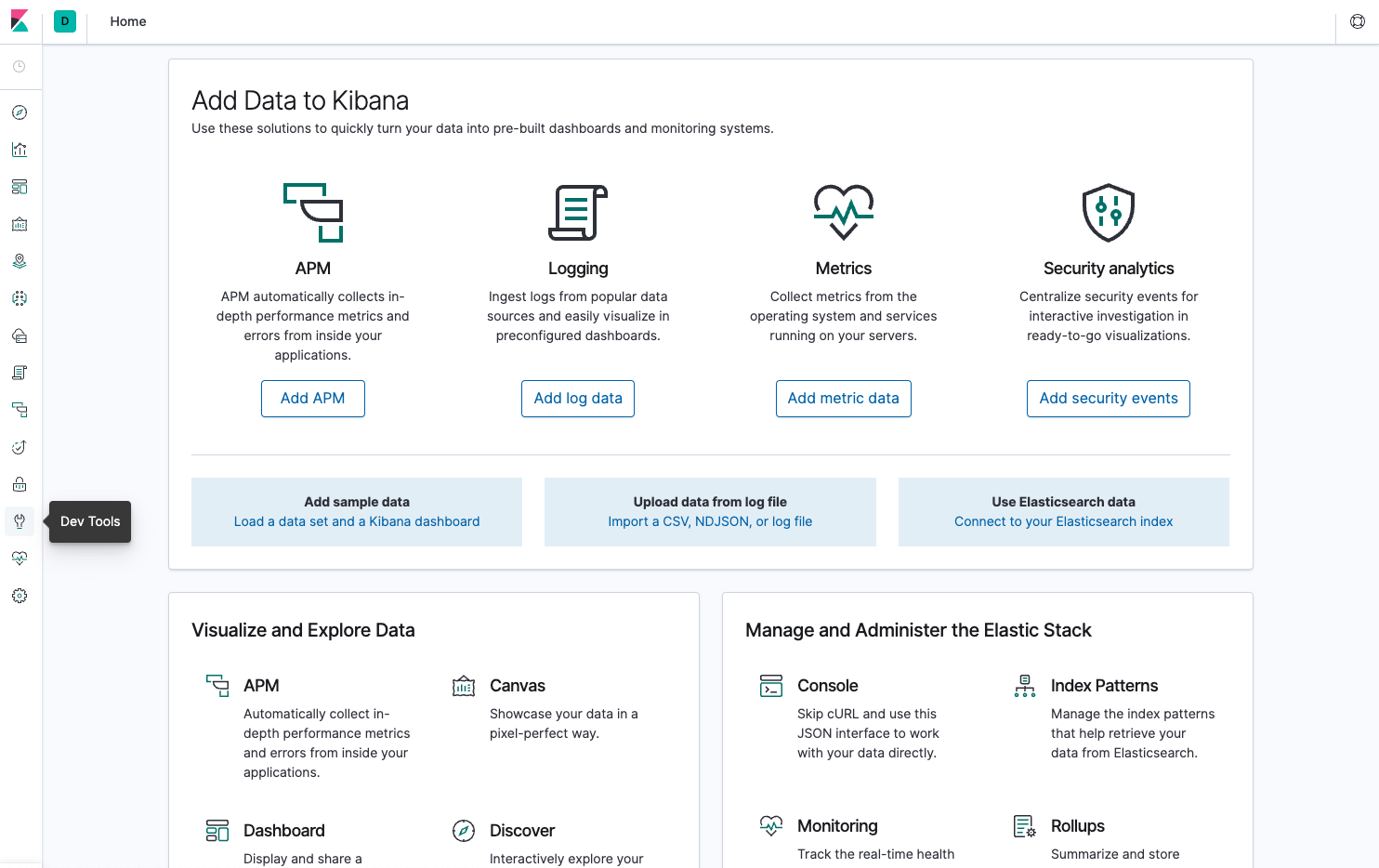Open Uptime in the side navigation
1379x868 pixels.
(20, 447)
